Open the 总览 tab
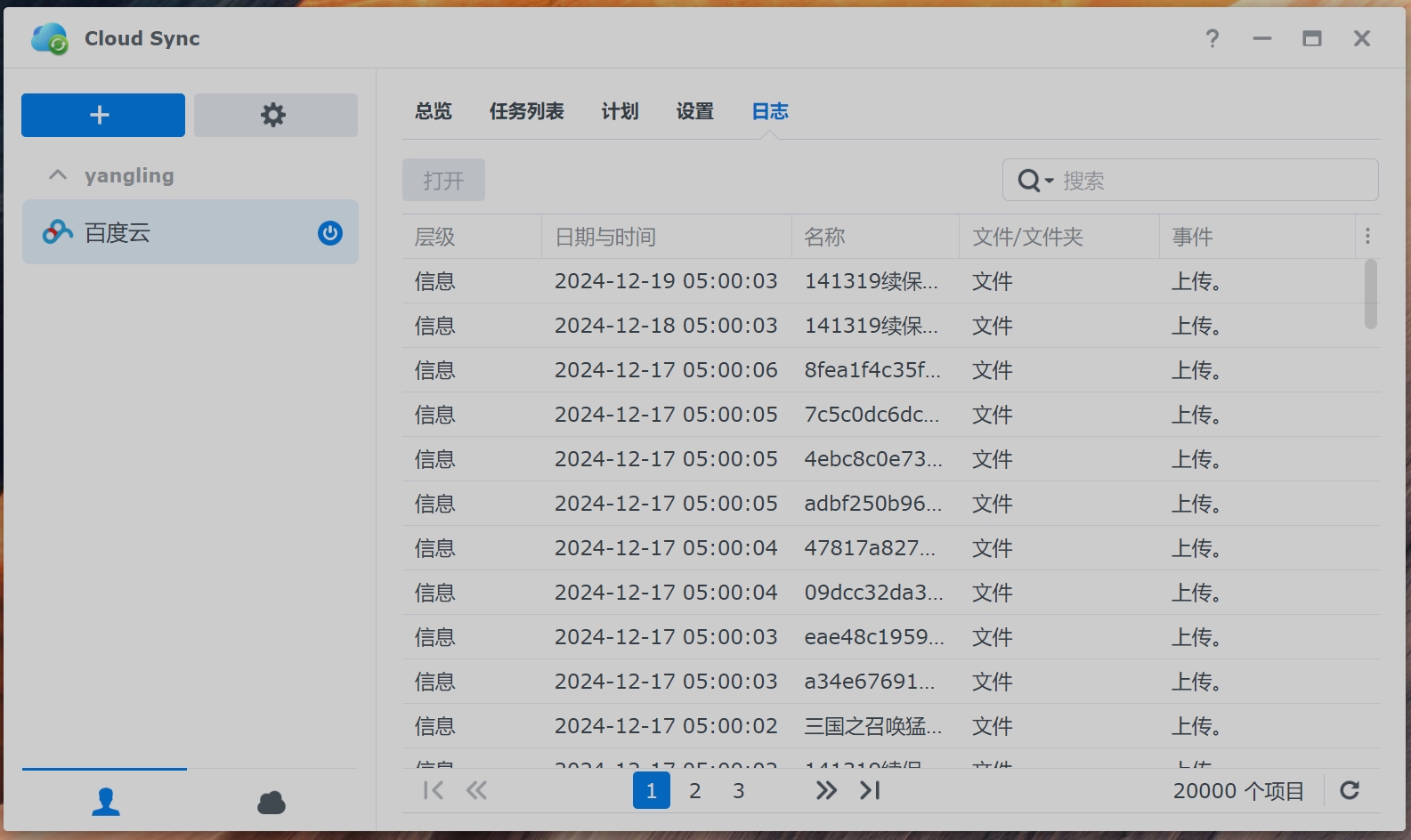The image size is (1411, 840). [x=434, y=111]
